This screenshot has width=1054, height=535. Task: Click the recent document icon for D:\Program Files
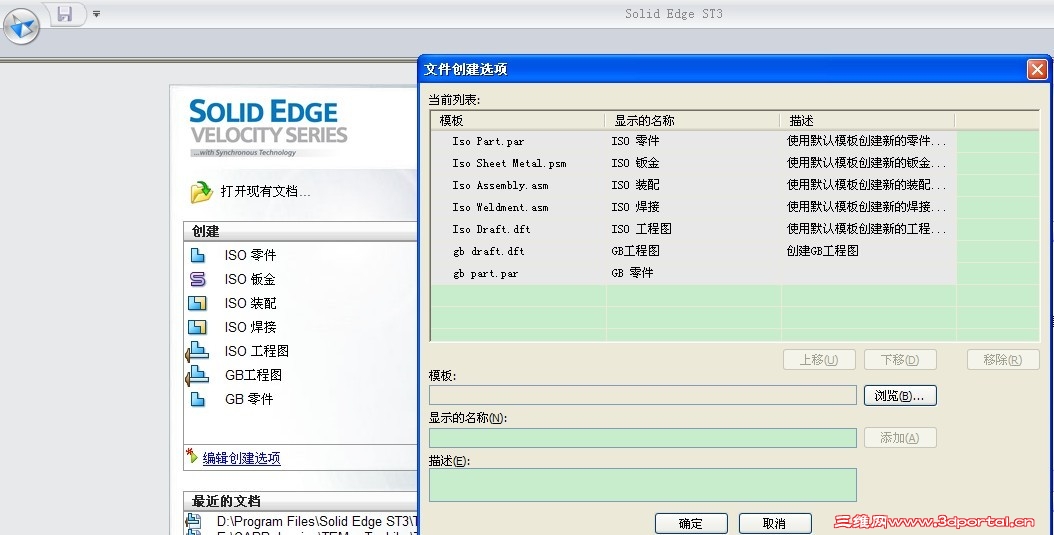coord(194,520)
